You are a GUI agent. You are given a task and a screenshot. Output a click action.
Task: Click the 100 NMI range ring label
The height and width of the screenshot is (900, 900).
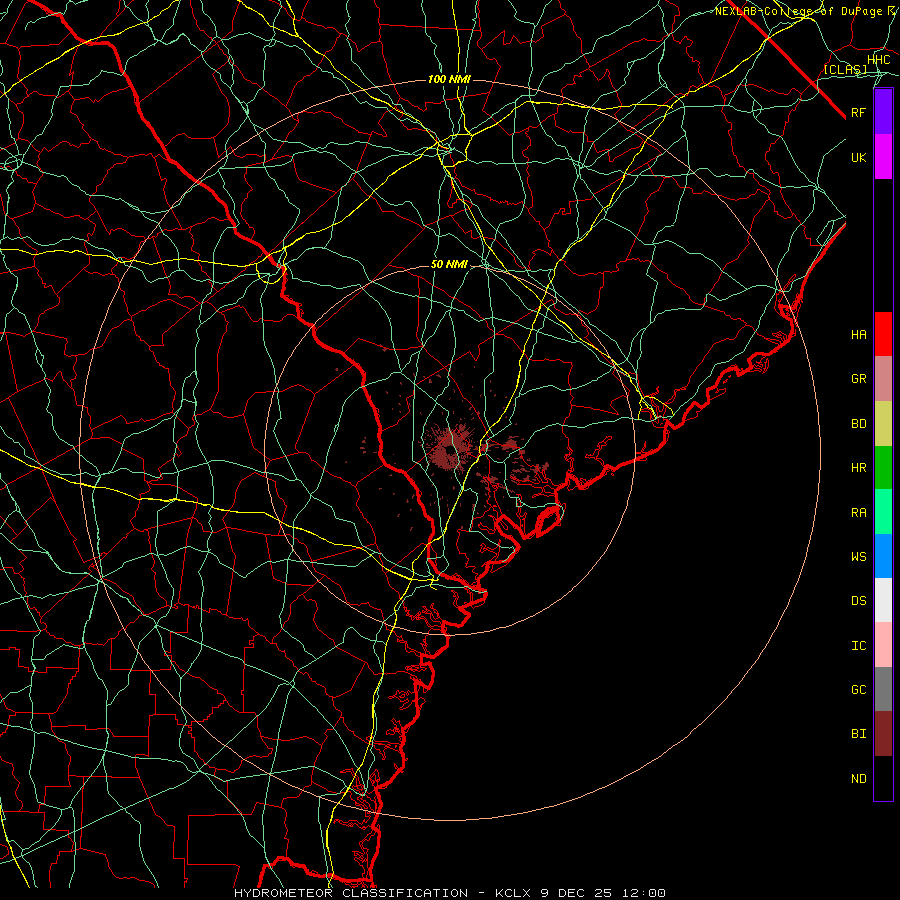[x=449, y=79]
